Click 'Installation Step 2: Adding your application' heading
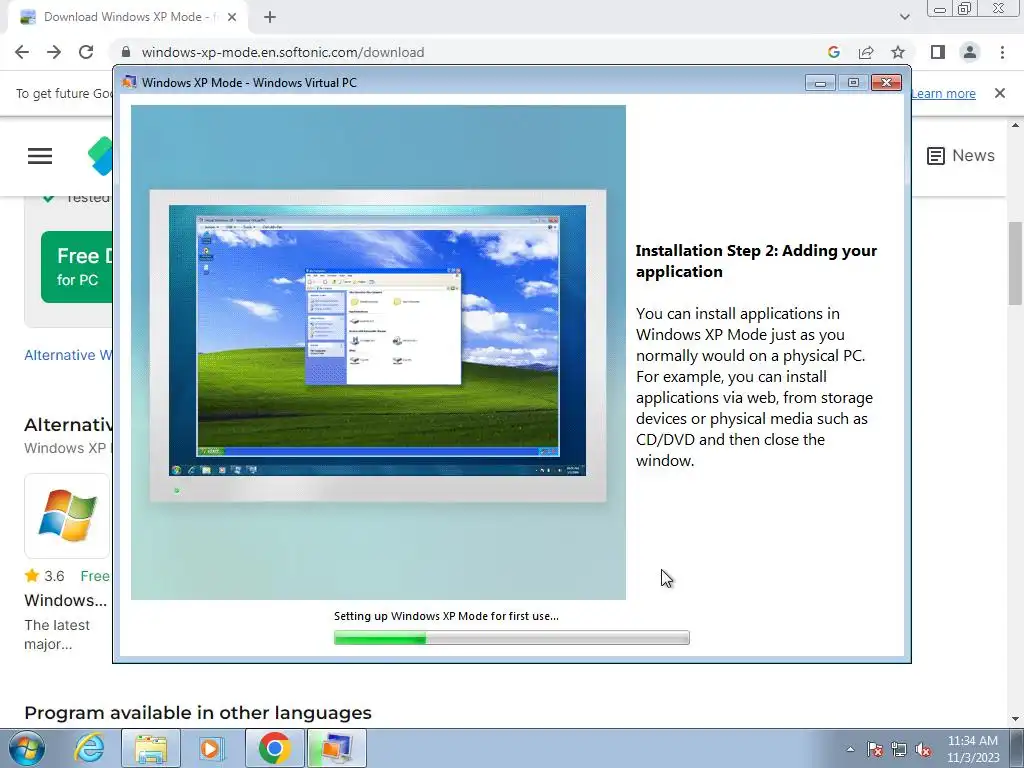 [756, 261]
